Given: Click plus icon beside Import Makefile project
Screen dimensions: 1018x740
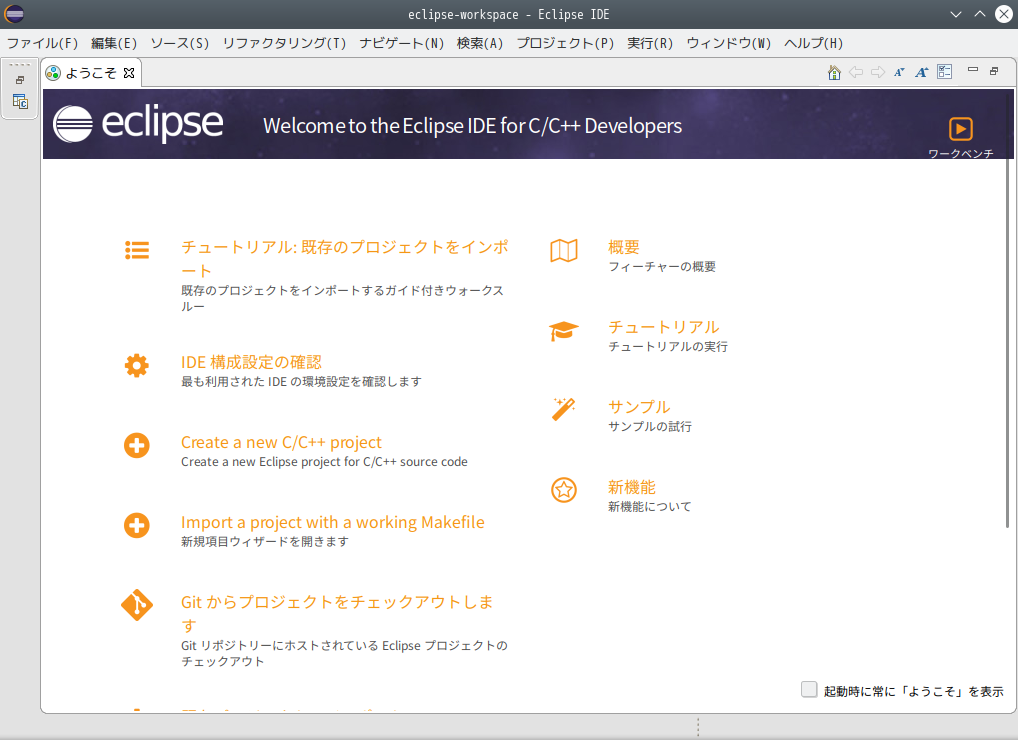Looking at the screenshot, I should pos(136,525).
